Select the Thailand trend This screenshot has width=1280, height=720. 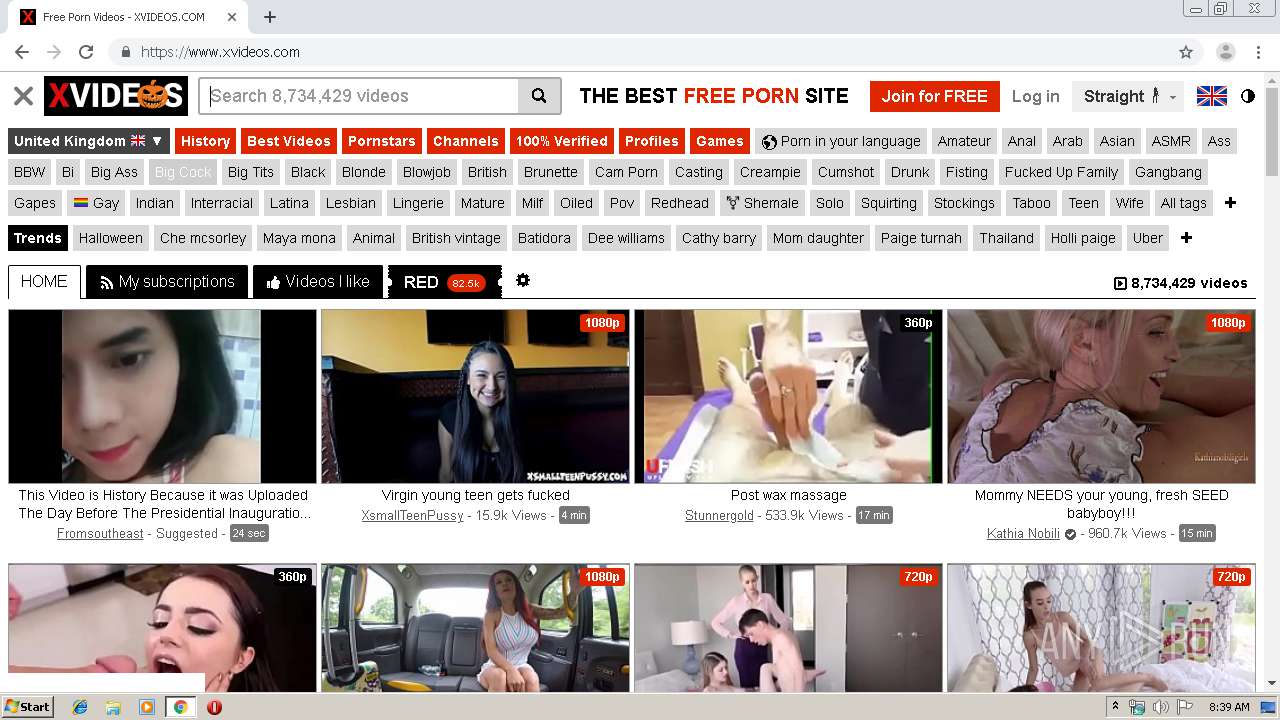[x=1006, y=238]
